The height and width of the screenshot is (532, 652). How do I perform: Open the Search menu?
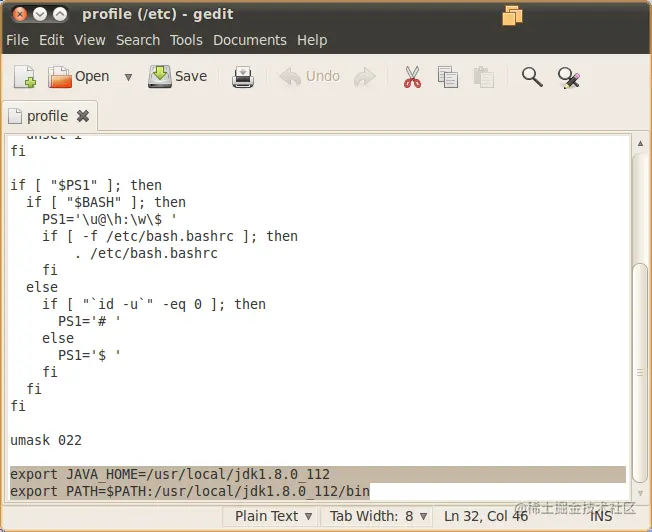pyautogui.click(x=138, y=40)
